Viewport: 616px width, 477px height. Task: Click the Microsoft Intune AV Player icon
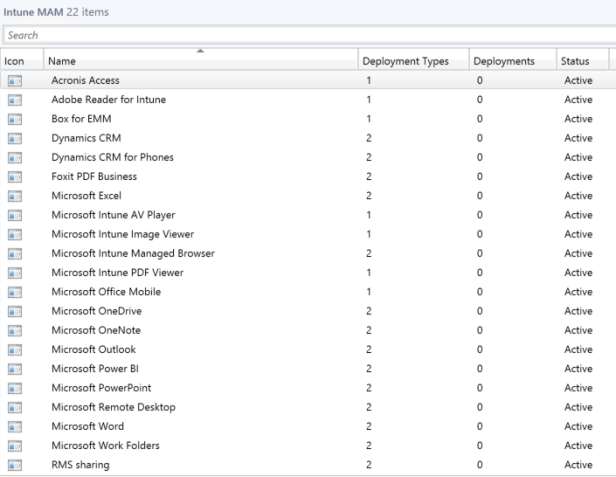click(15, 216)
